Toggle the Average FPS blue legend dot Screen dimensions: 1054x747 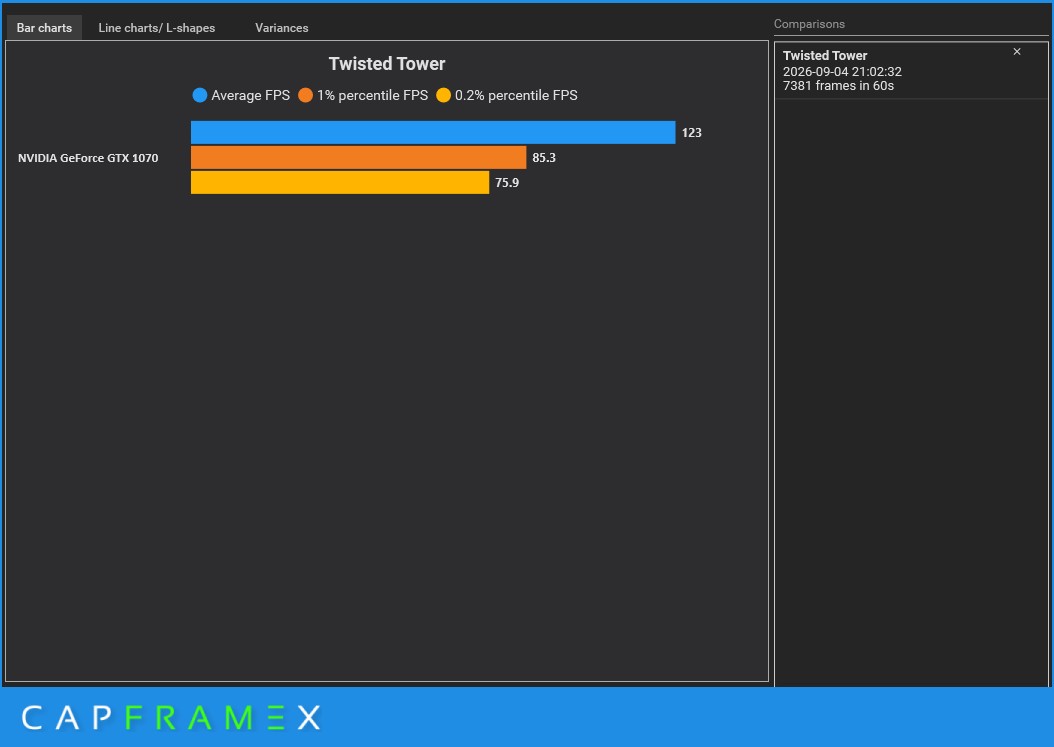tap(200, 95)
